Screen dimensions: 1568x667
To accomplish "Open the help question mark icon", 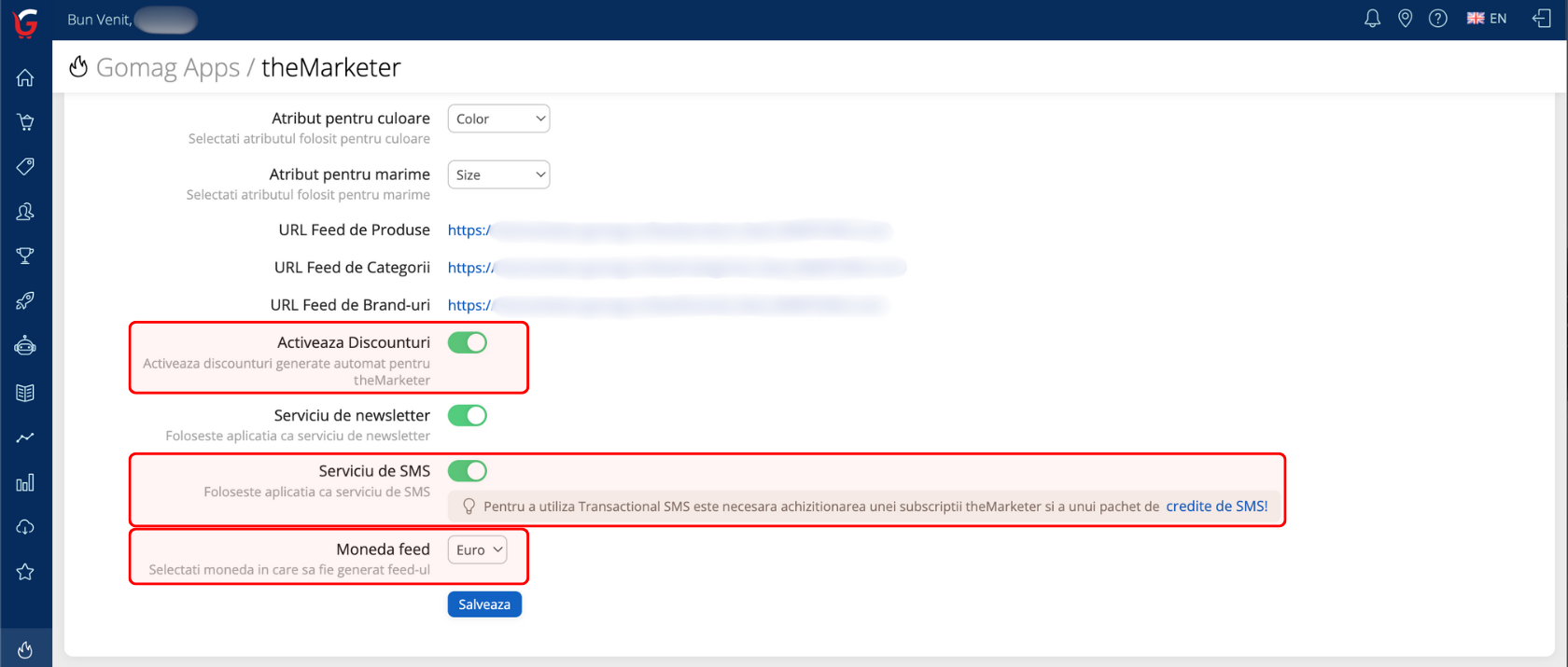I will 1437,19.
